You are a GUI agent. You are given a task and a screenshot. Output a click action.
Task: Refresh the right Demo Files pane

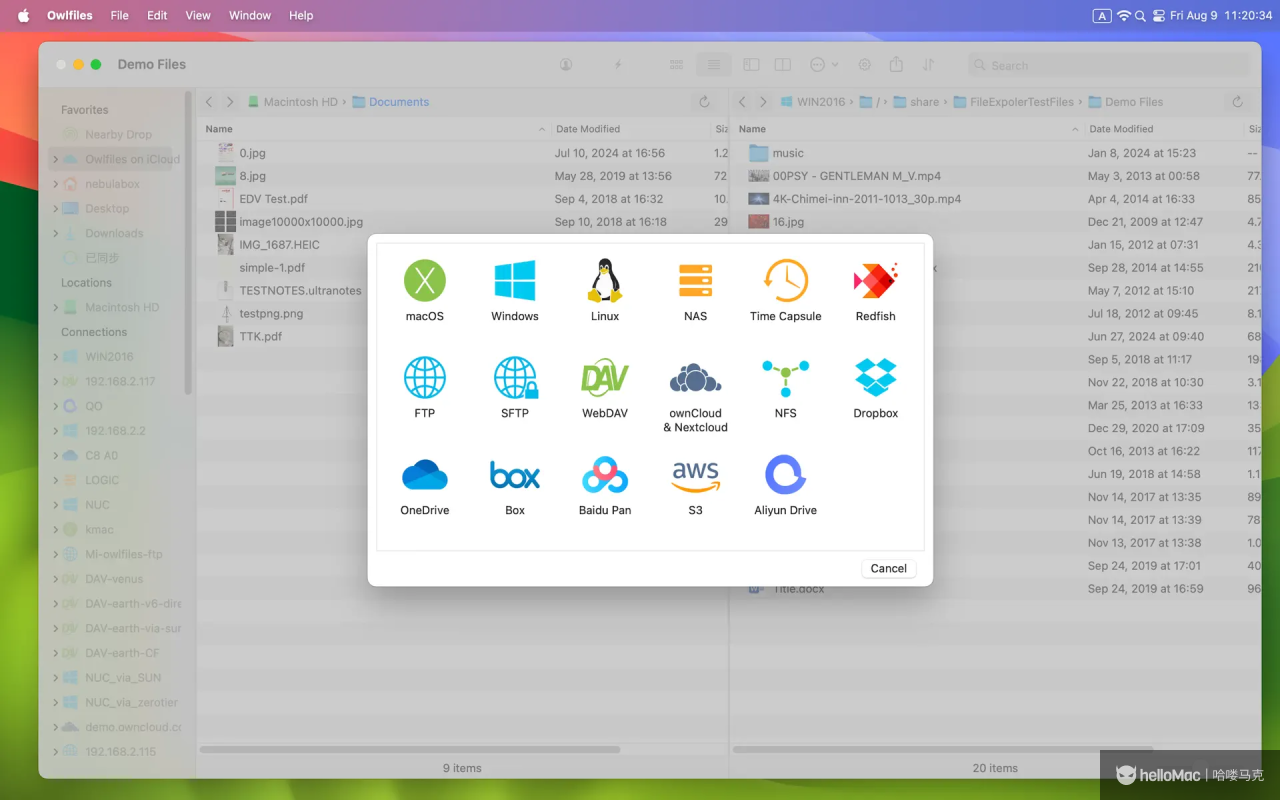tap(1237, 102)
